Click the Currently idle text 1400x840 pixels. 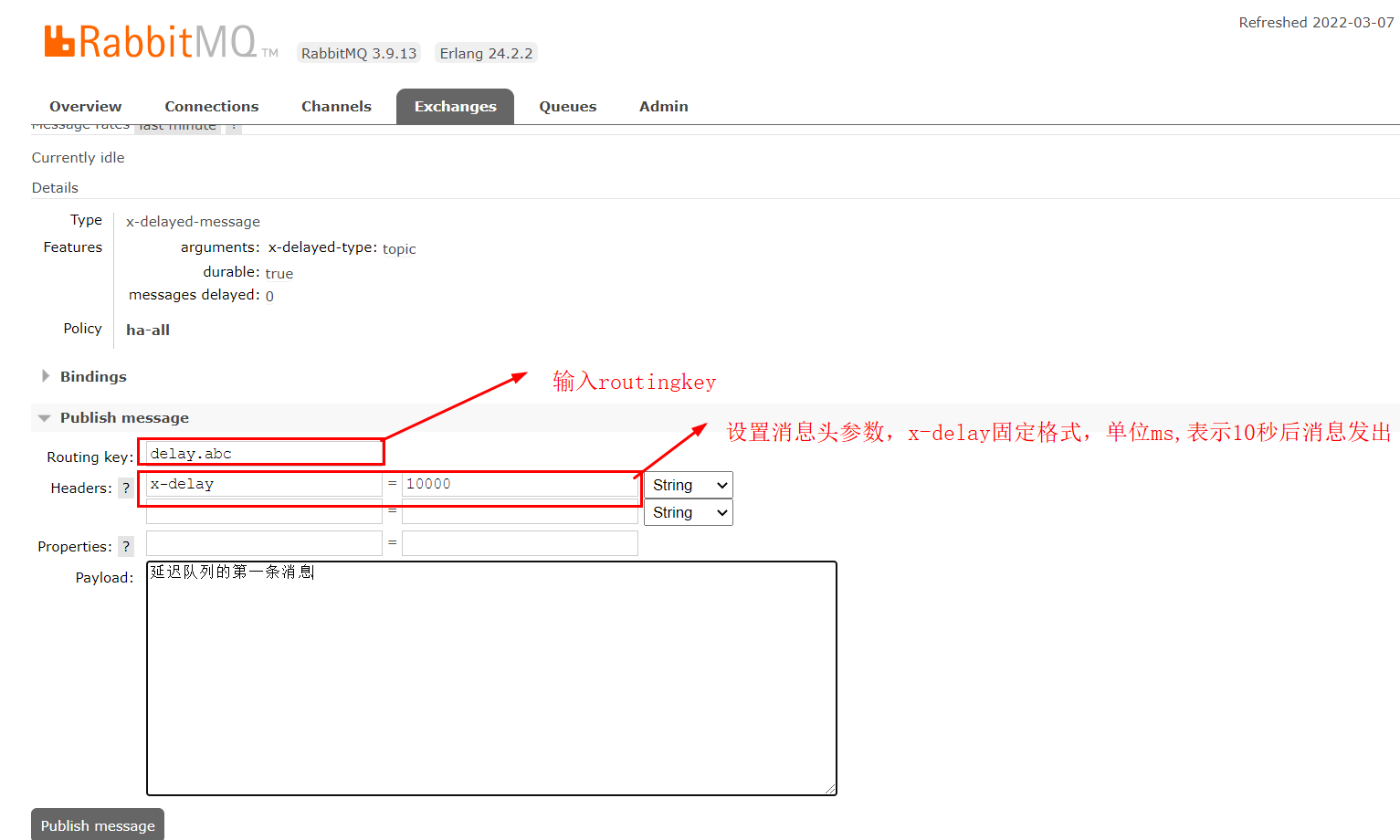pos(79,157)
